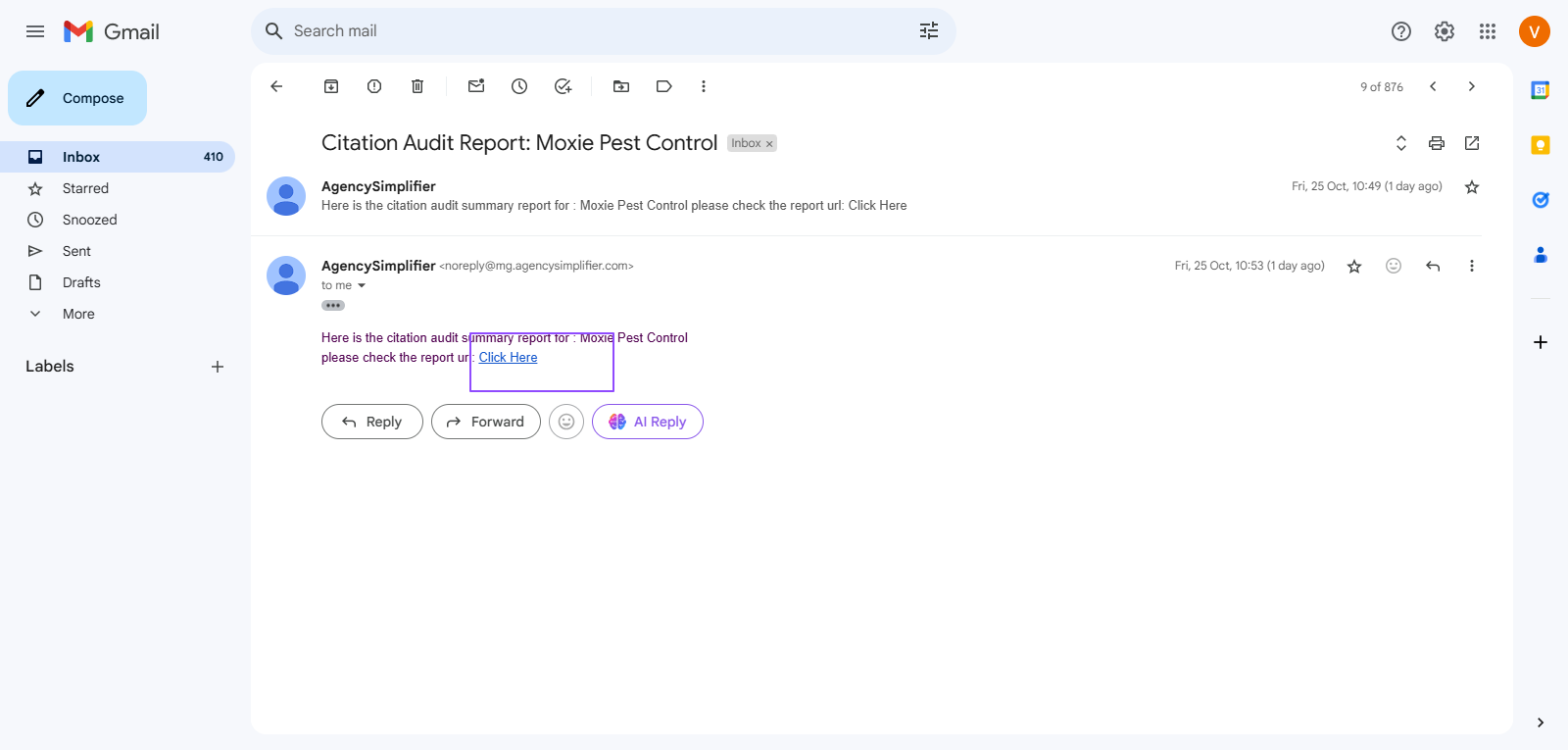The height and width of the screenshot is (750, 1568).
Task: Click the Reply button
Action: (x=372, y=422)
